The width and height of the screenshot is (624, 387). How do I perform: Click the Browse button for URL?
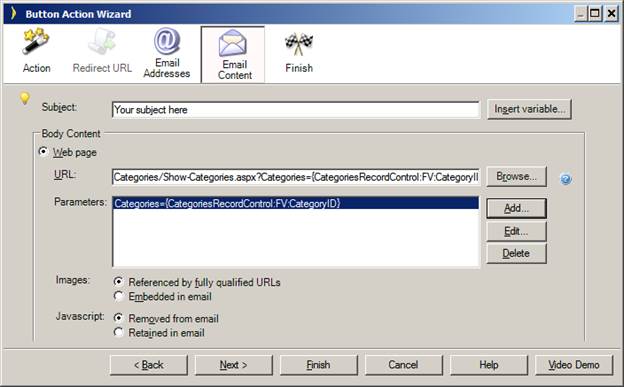516,177
